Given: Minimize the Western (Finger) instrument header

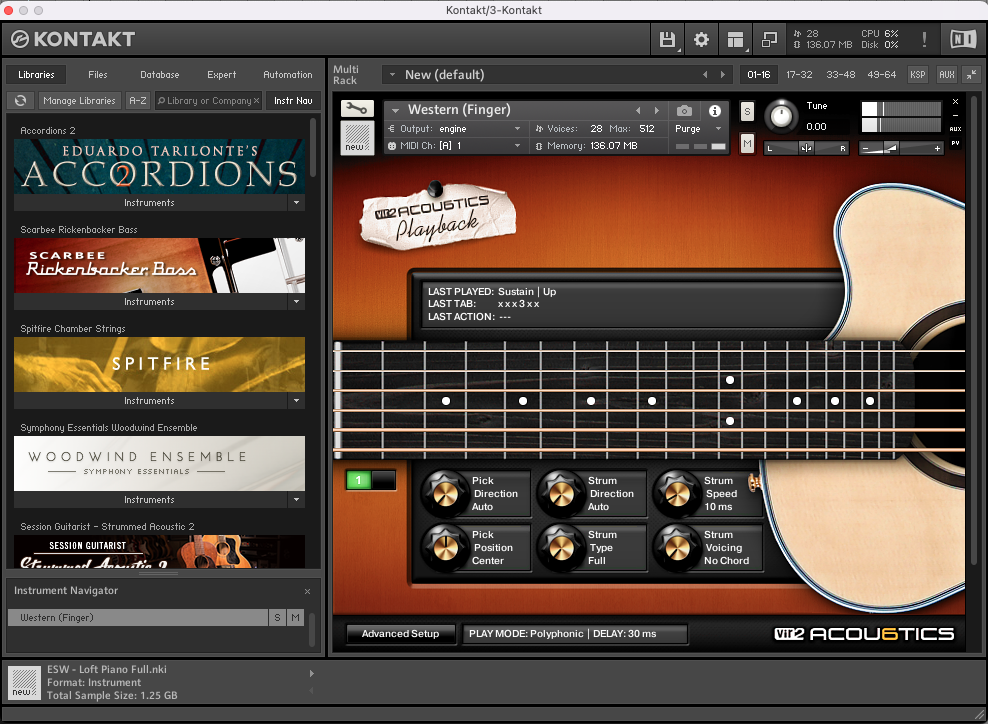Looking at the screenshot, I should 955,115.
